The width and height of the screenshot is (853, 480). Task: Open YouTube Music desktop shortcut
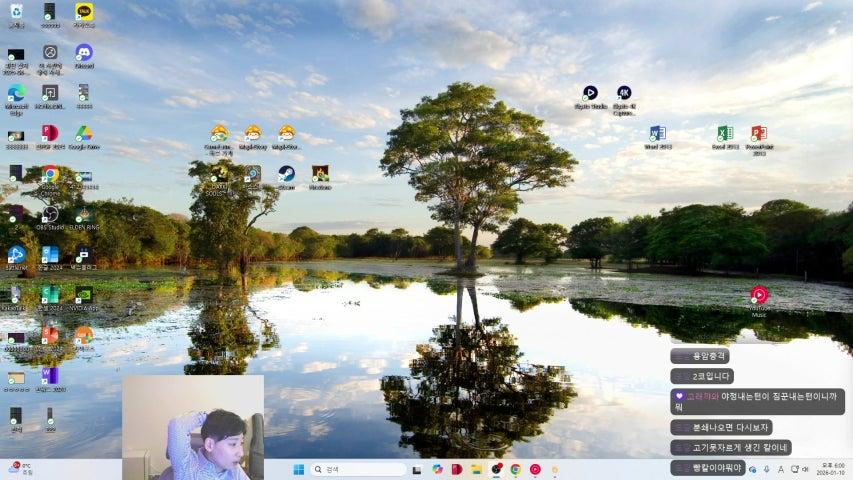point(759,300)
